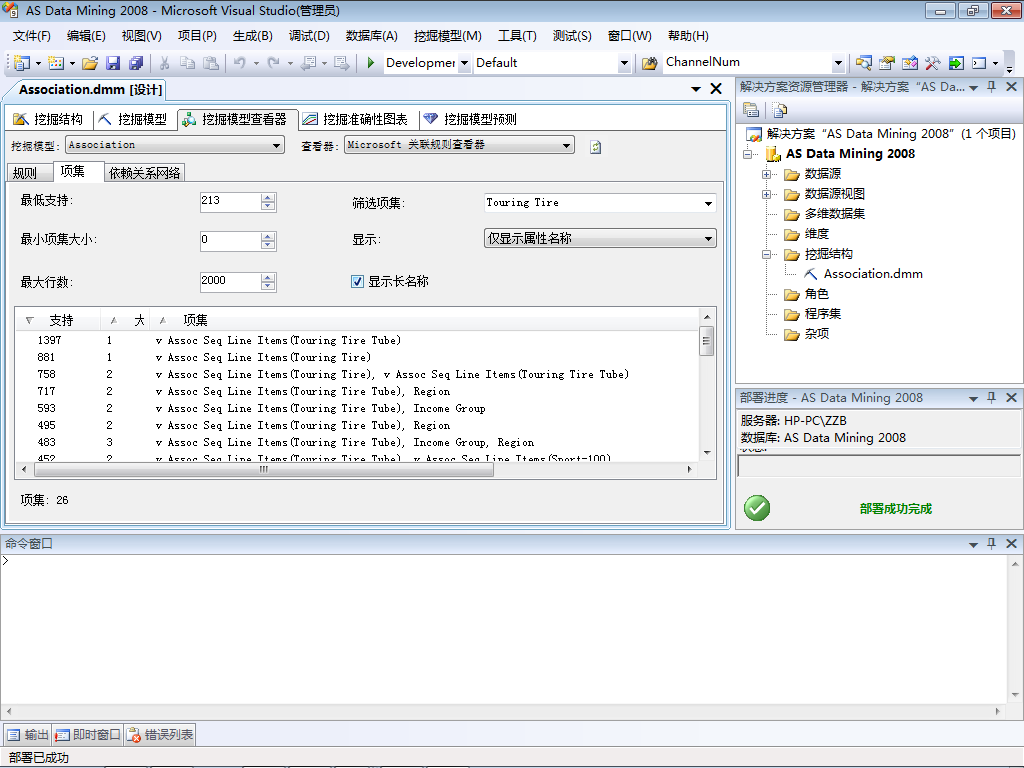
Task: Open Solution Explorer from the toolbar
Action: pyautogui.click(x=863, y=63)
